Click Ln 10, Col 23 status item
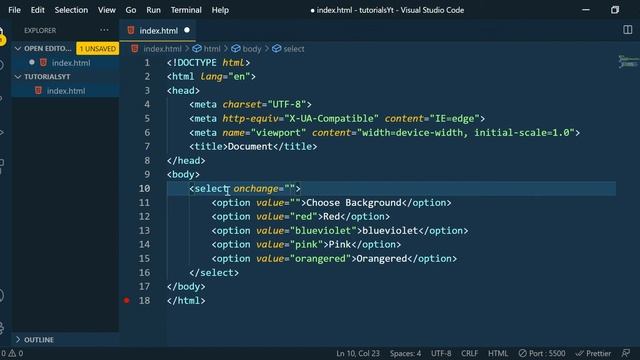 pyautogui.click(x=358, y=353)
